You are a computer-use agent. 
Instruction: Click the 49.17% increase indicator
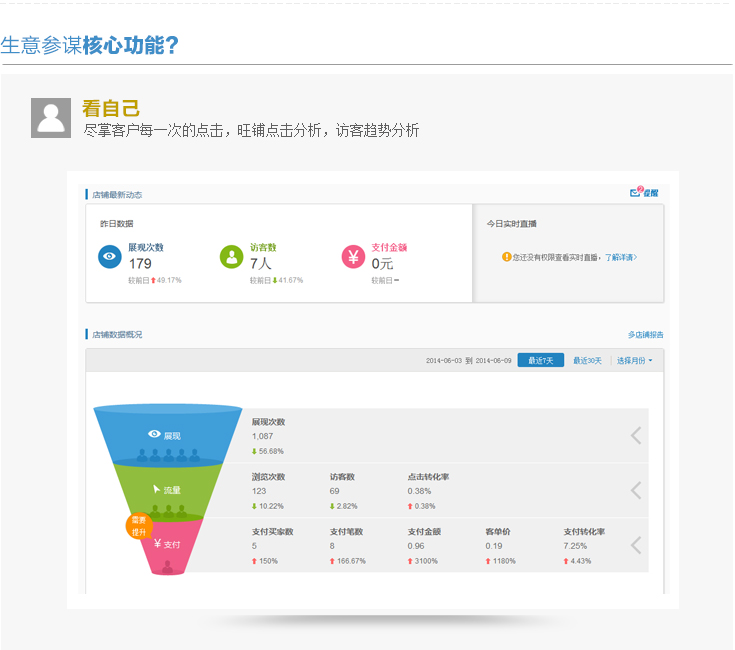[166, 280]
